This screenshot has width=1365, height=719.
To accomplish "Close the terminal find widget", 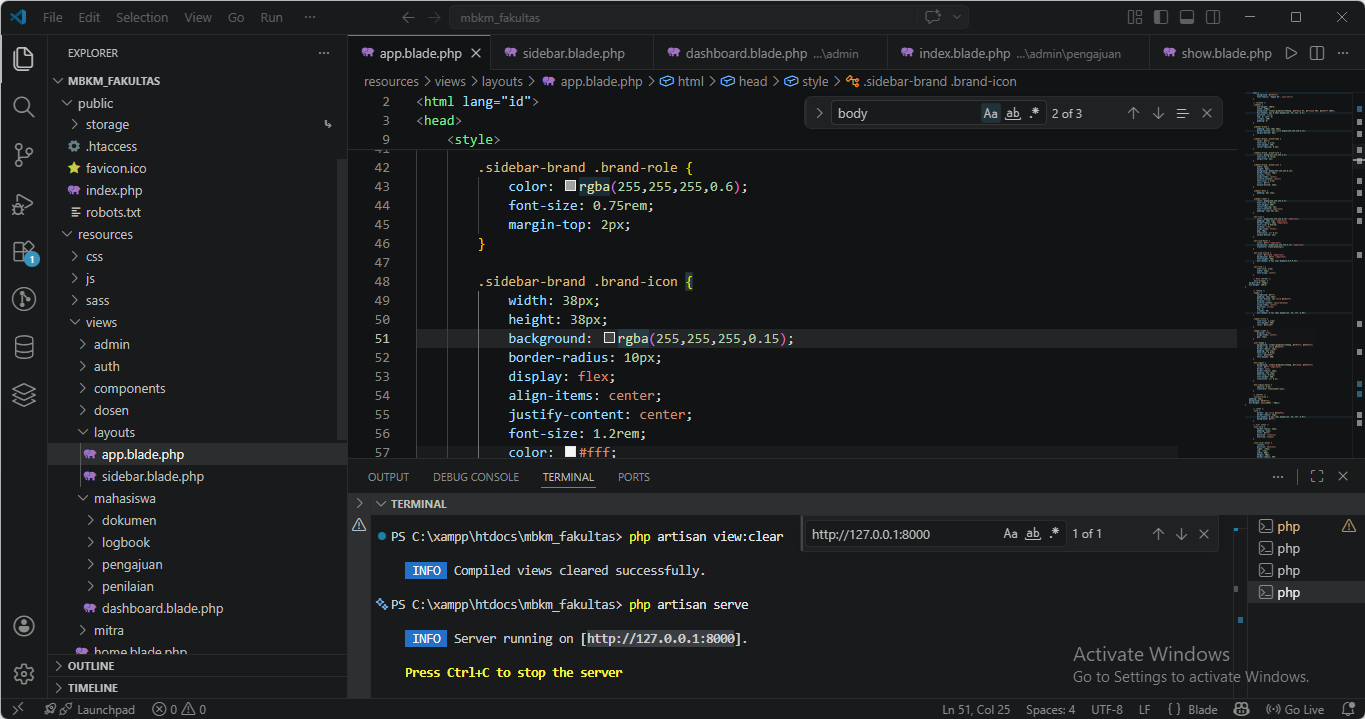I will pyautogui.click(x=1204, y=534).
